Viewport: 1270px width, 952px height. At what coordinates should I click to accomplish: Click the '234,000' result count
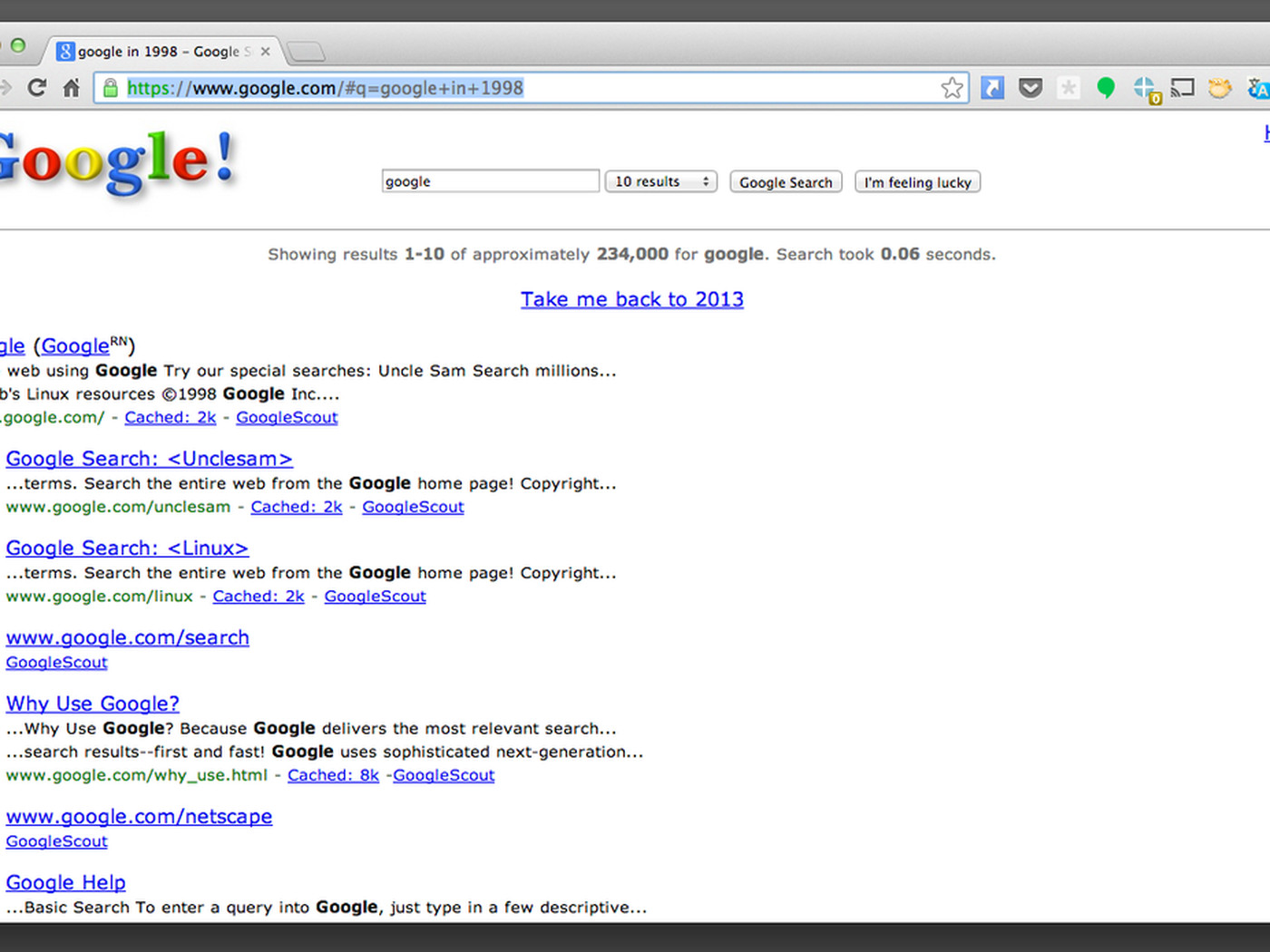[x=632, y=255]
